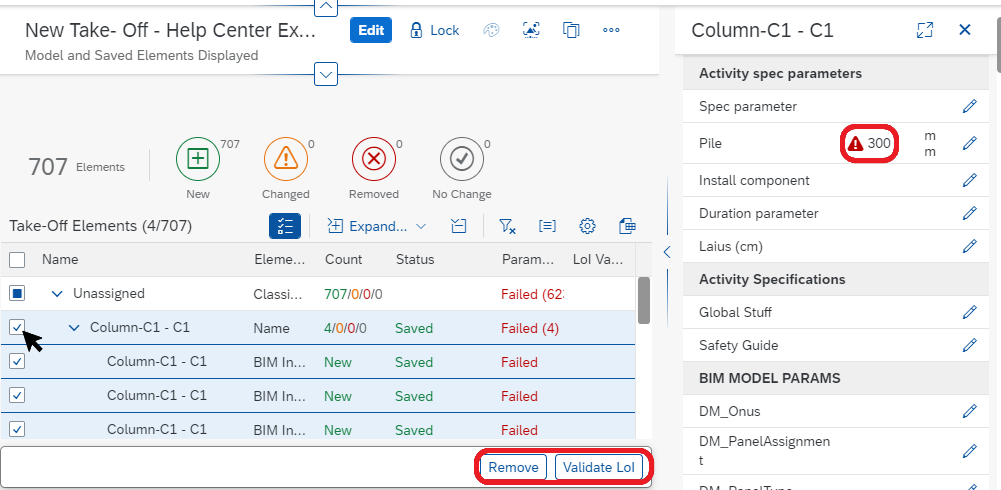Edit Laius (cm) pencil icon
1001x490 pixels.
click(969, 246)
